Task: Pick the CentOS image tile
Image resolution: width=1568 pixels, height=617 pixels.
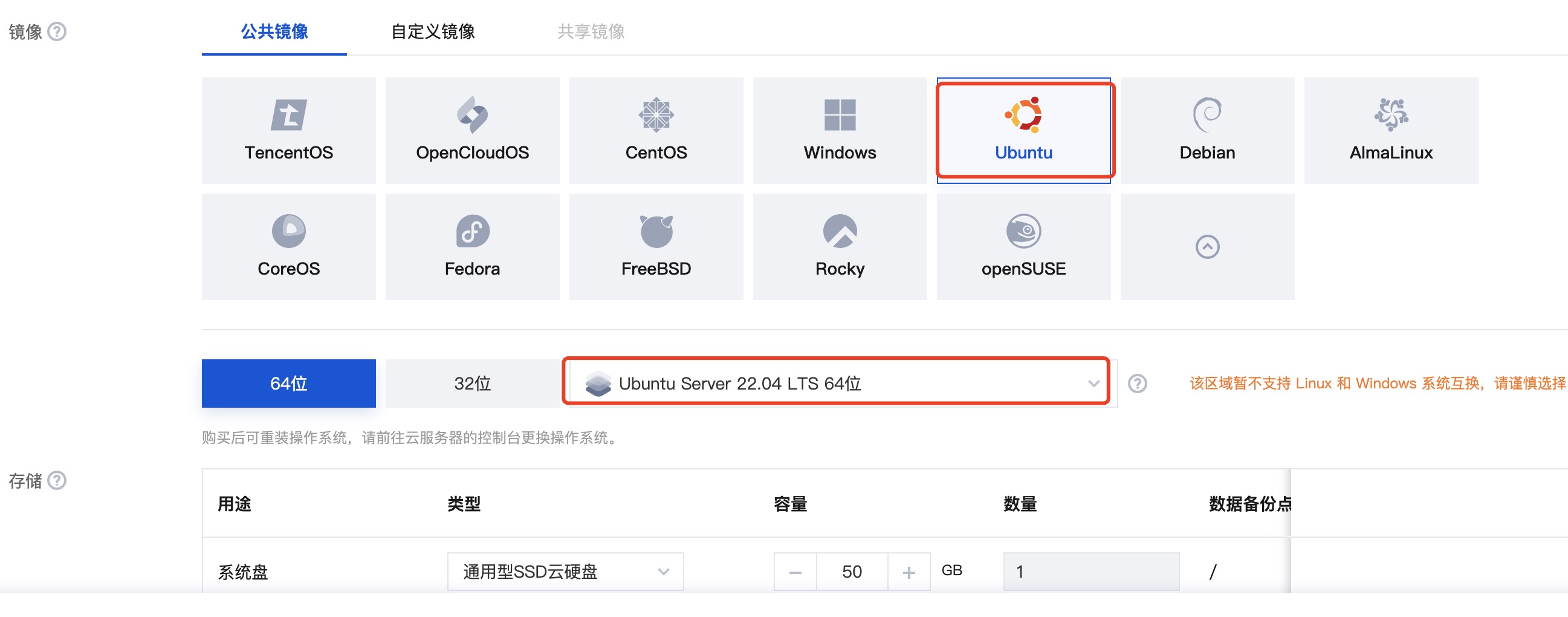Action: click(x=656, y=130)
